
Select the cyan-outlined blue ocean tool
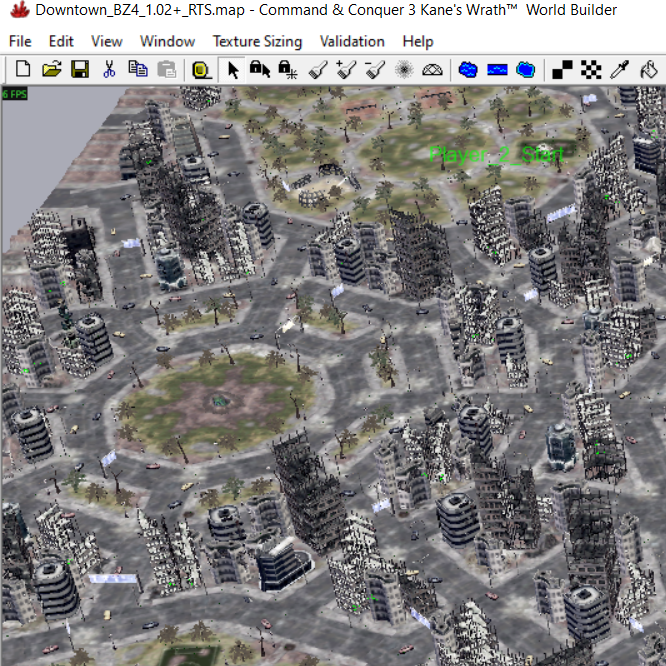[x=525, y=69]
